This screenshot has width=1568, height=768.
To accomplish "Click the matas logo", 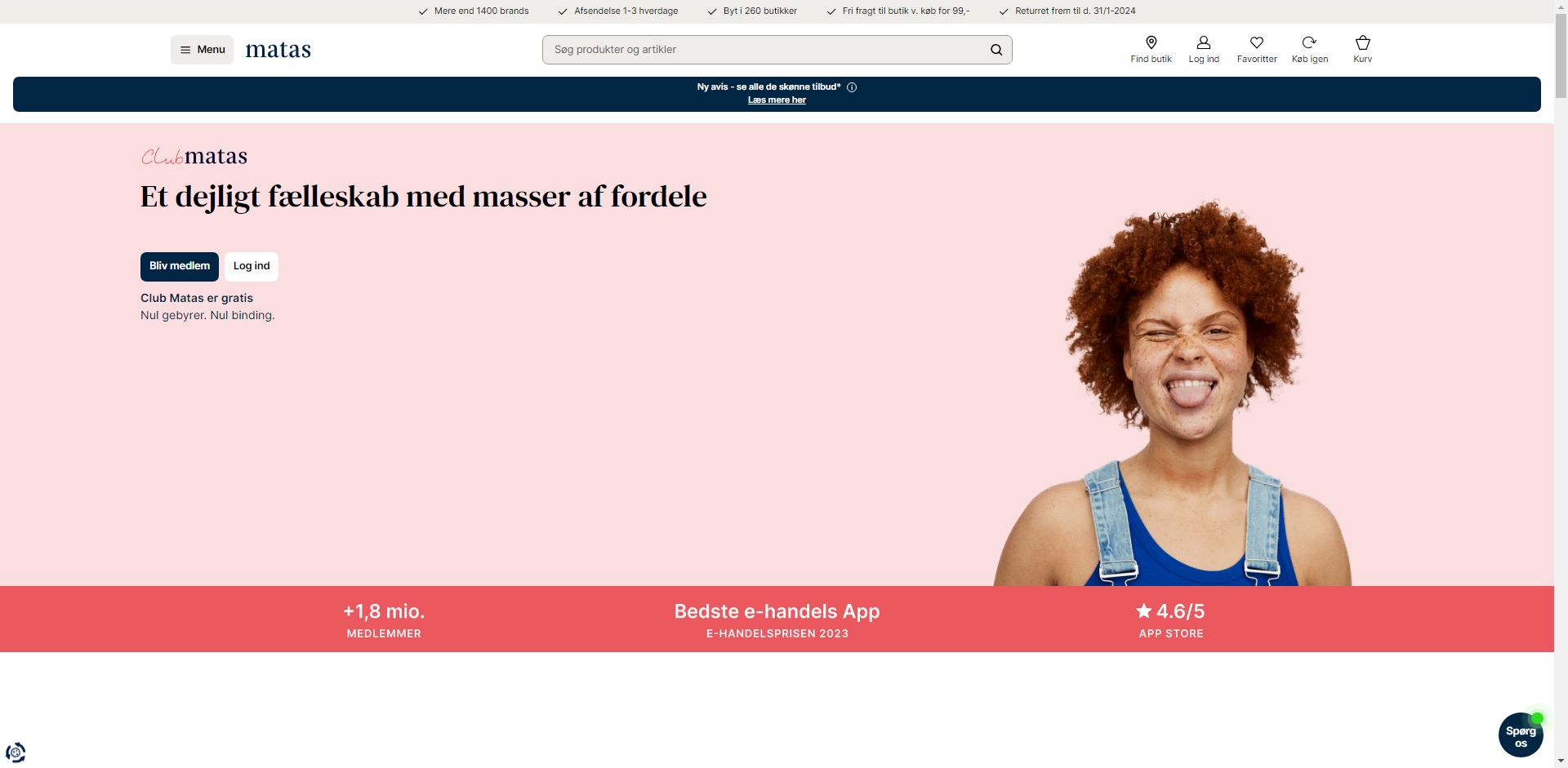I will click(278, 49).
